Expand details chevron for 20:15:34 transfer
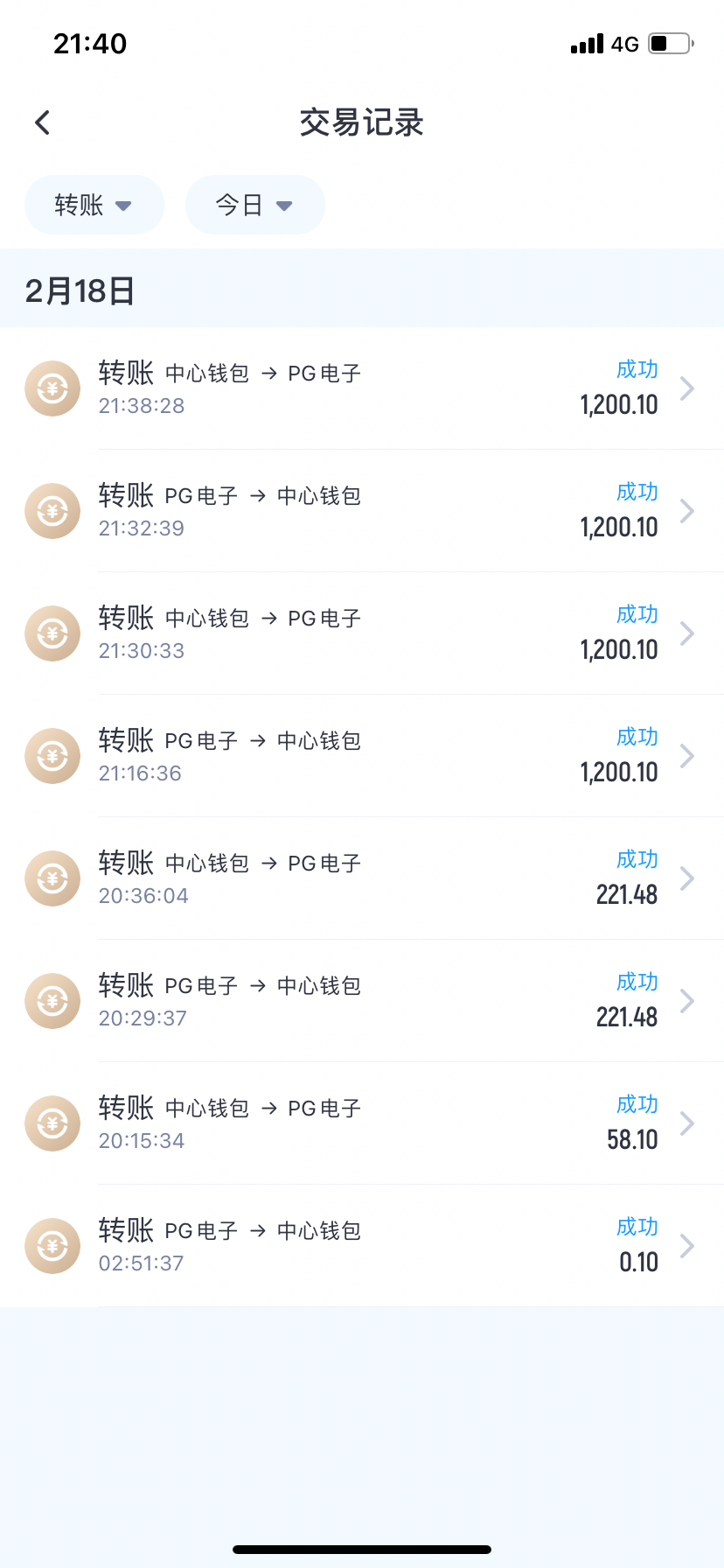 (687, 1123)
